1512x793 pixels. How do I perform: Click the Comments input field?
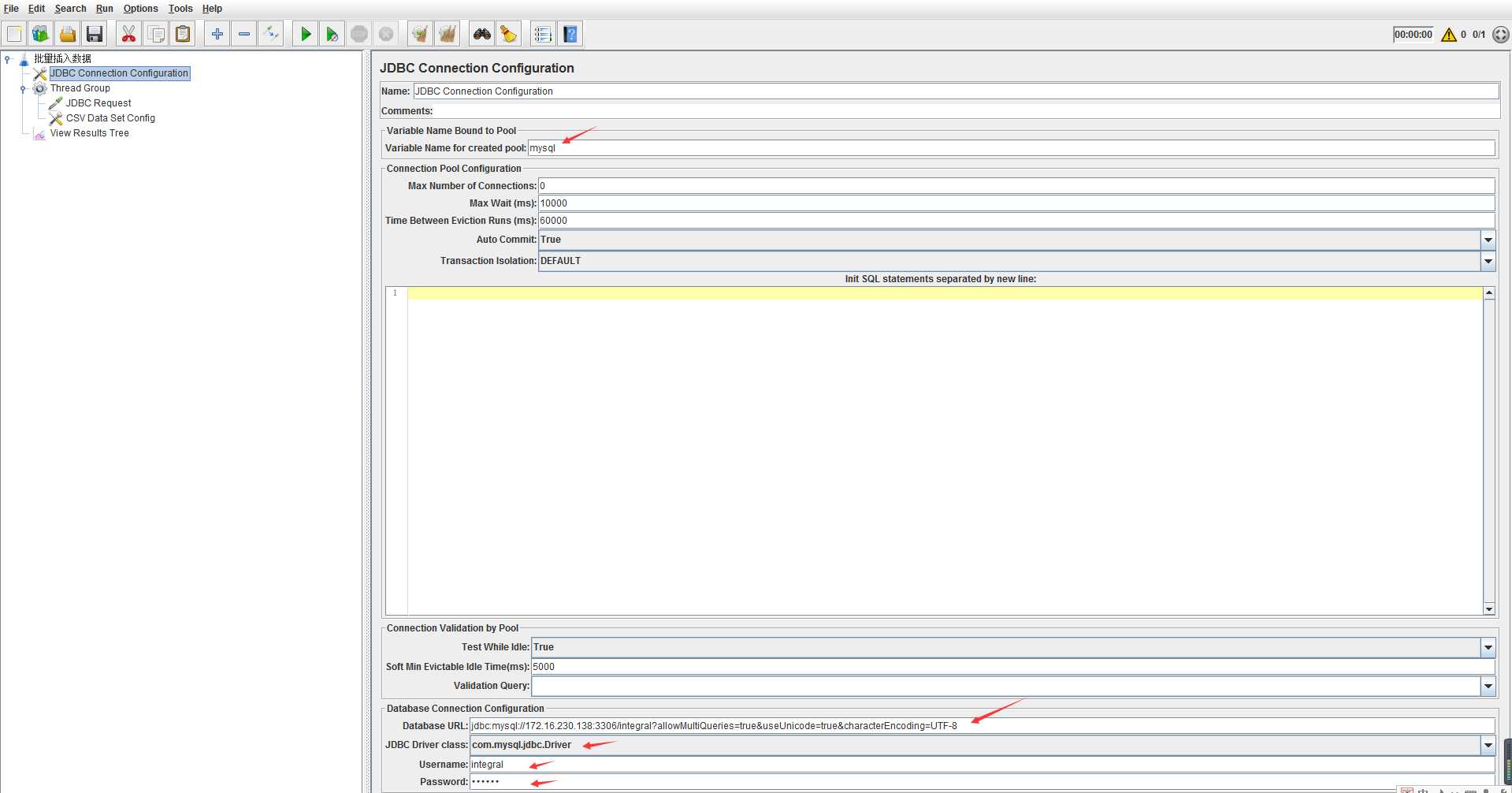(966, 111)
